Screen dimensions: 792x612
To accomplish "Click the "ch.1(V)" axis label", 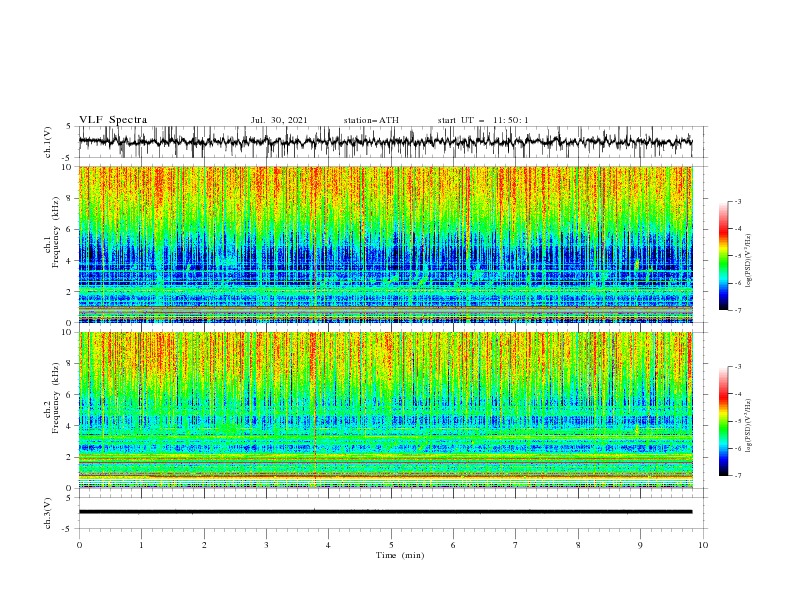I will [48, 142].
